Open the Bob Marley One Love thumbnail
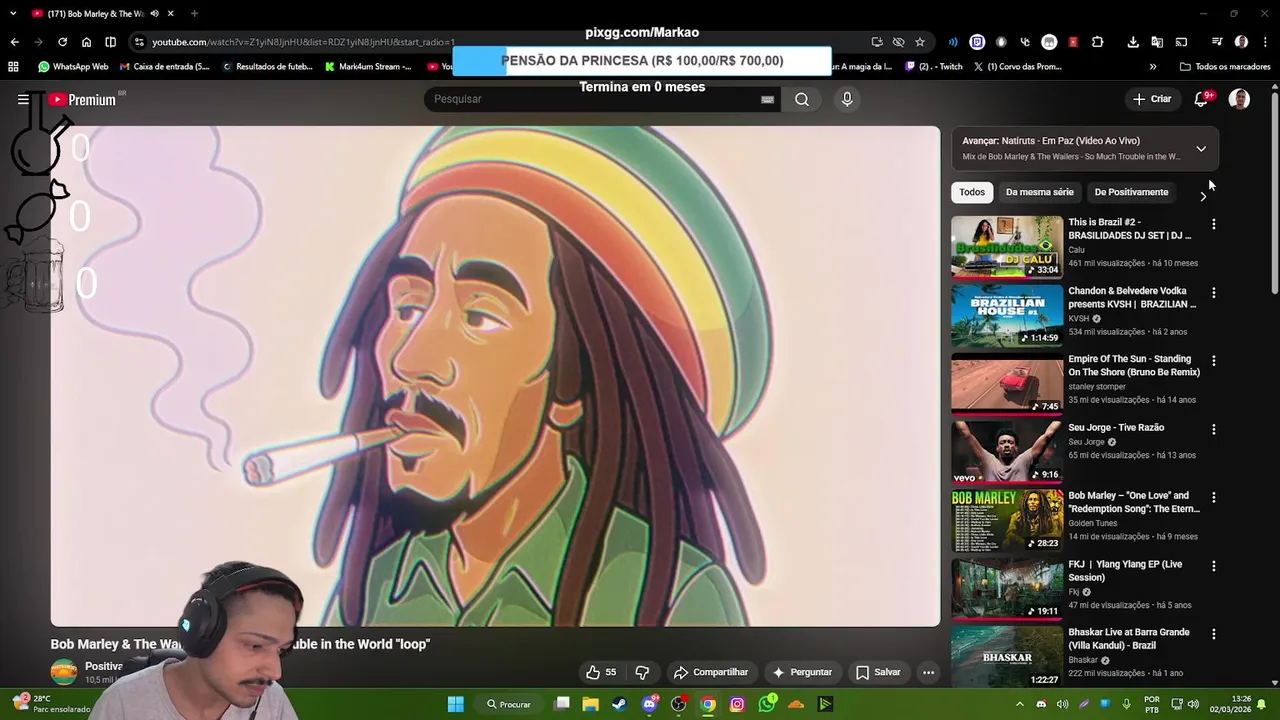Viewport: 1280px width, 720px height. [1007, 520]
